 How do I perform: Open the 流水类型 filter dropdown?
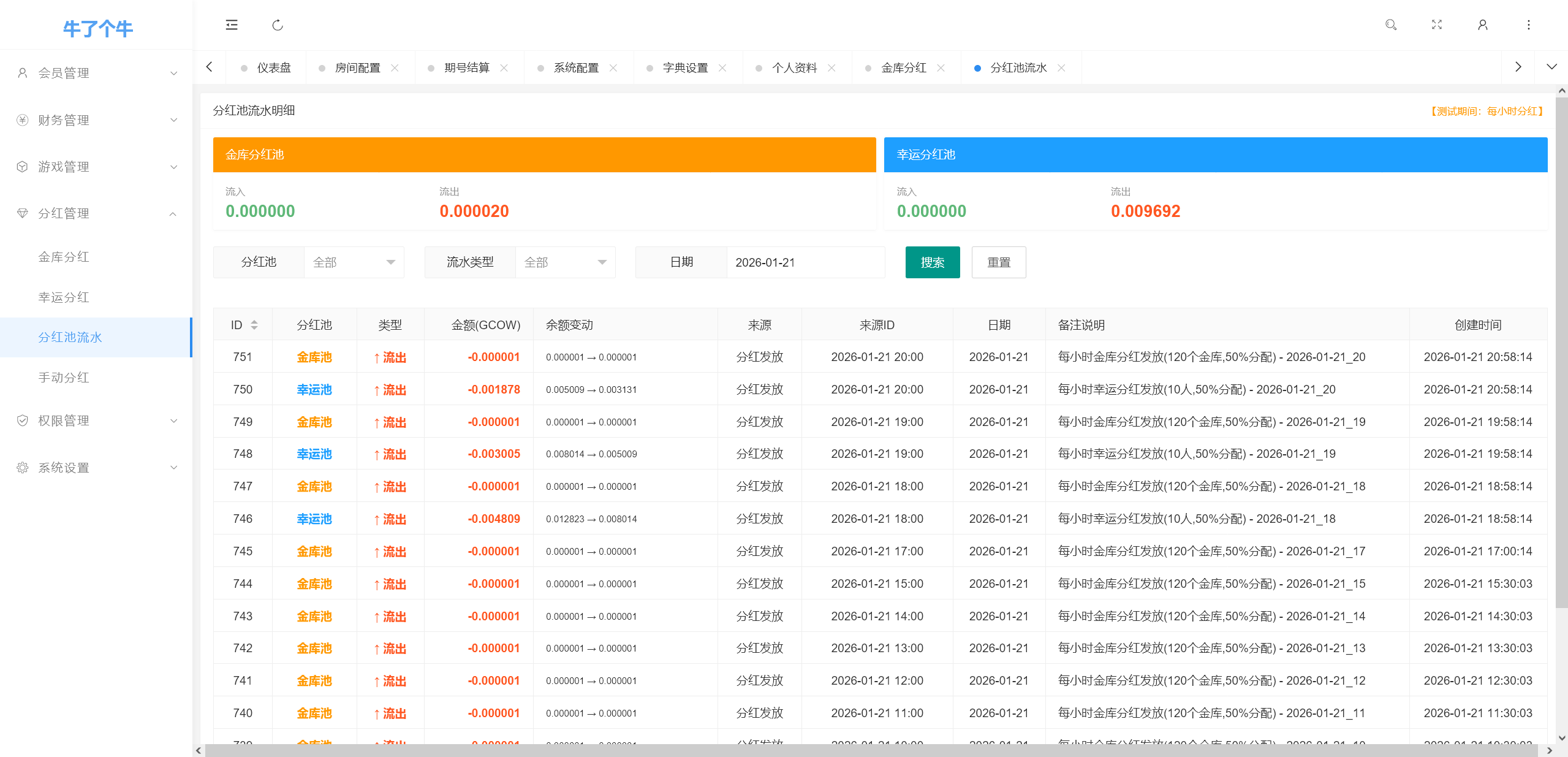pos(564,262)
